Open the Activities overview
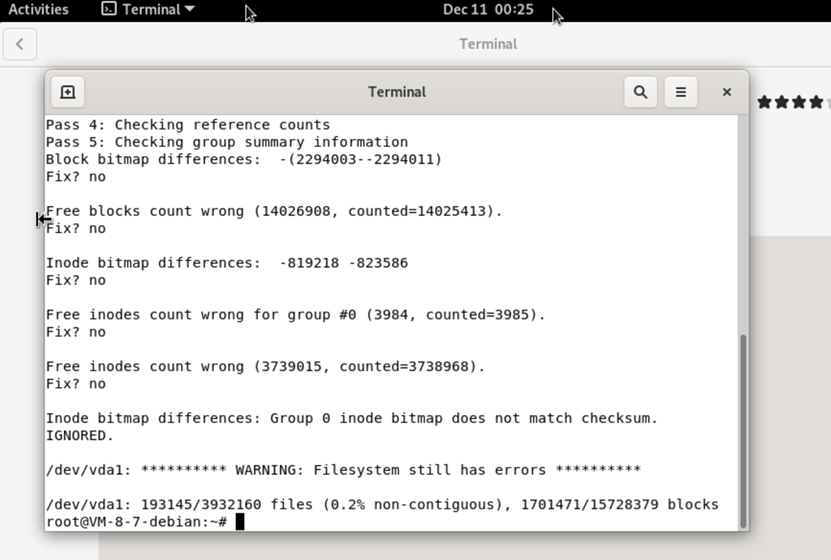Viewport: 831px width, 560px height. 38,10
